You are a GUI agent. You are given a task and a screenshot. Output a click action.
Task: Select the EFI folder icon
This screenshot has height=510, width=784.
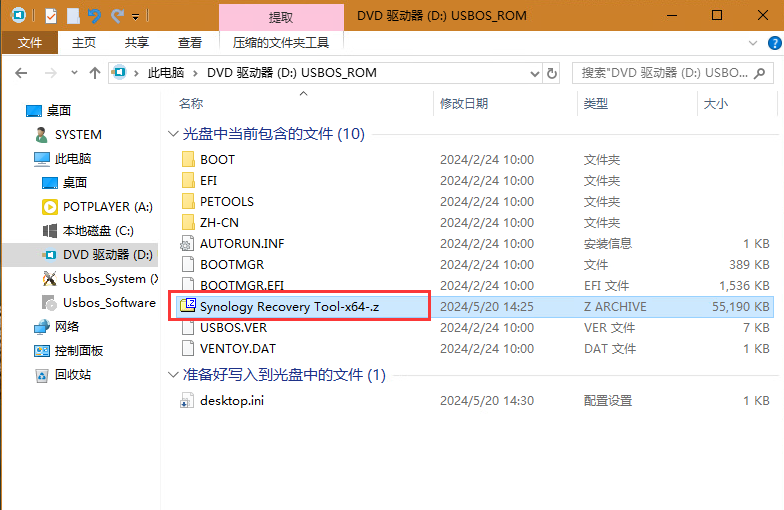[x=188, y=180]
